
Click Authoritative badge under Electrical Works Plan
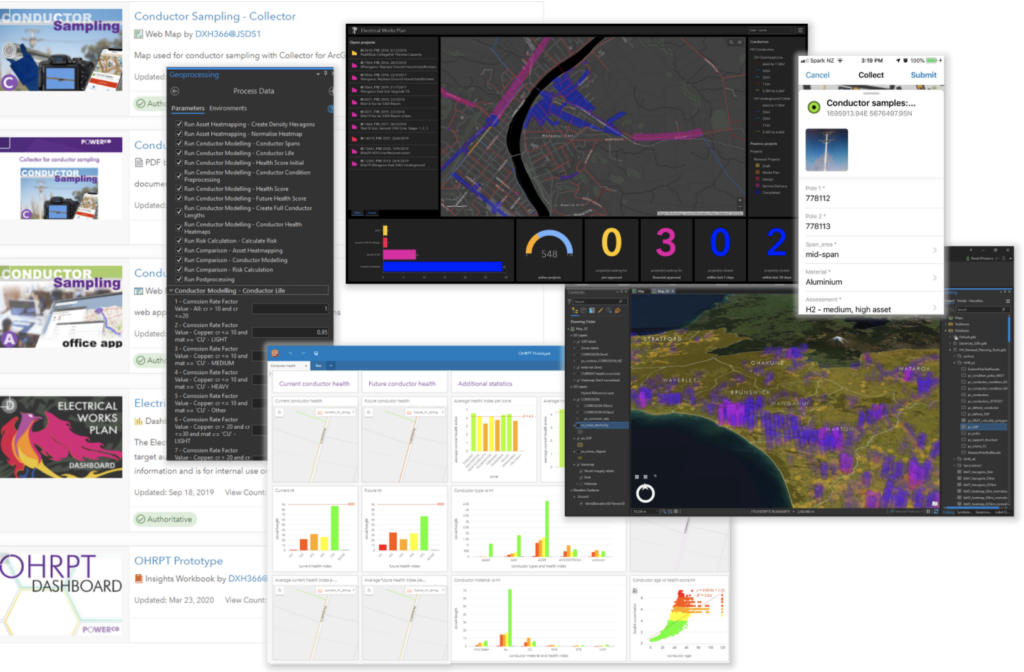165,519
